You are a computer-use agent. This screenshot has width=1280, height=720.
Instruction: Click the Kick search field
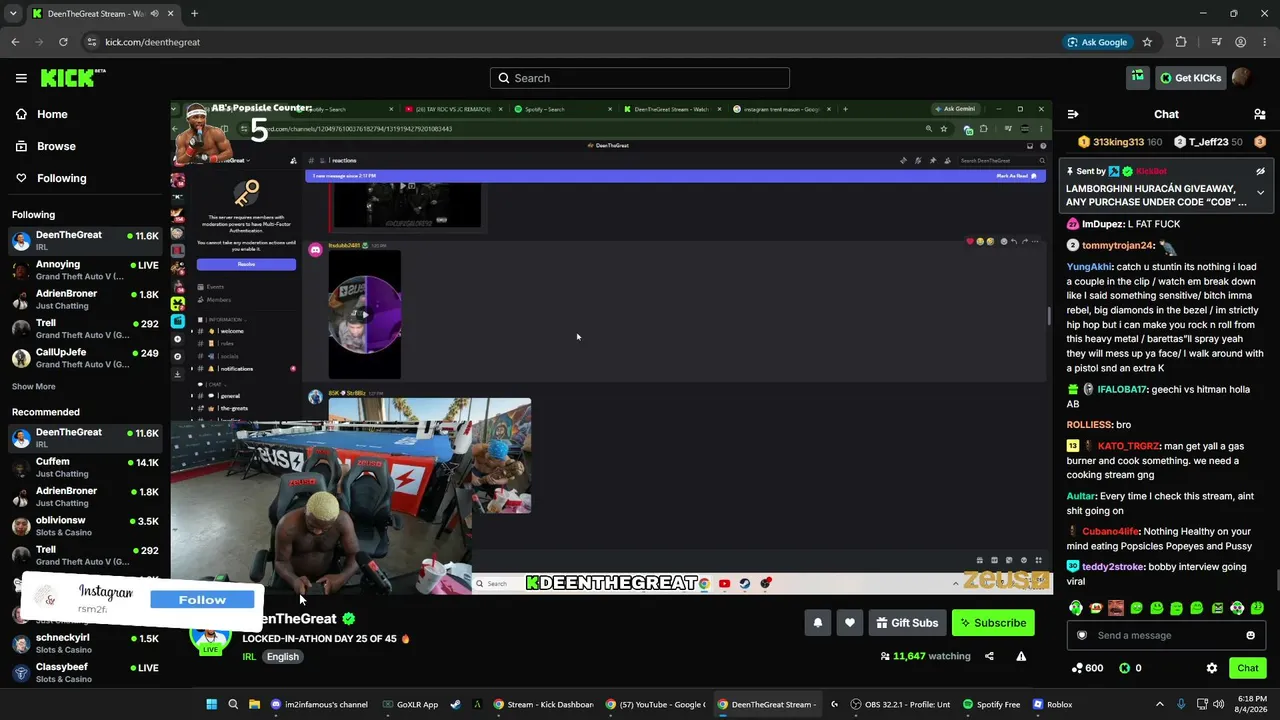coord(640,78)
